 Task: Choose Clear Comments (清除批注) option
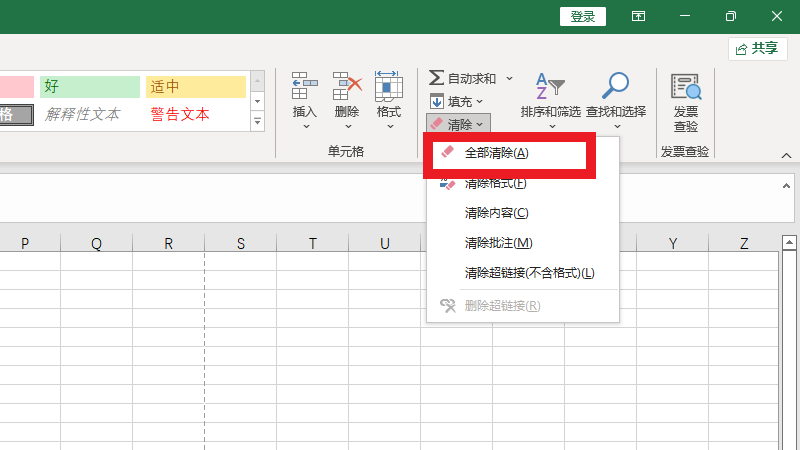[x=498, y=243]
